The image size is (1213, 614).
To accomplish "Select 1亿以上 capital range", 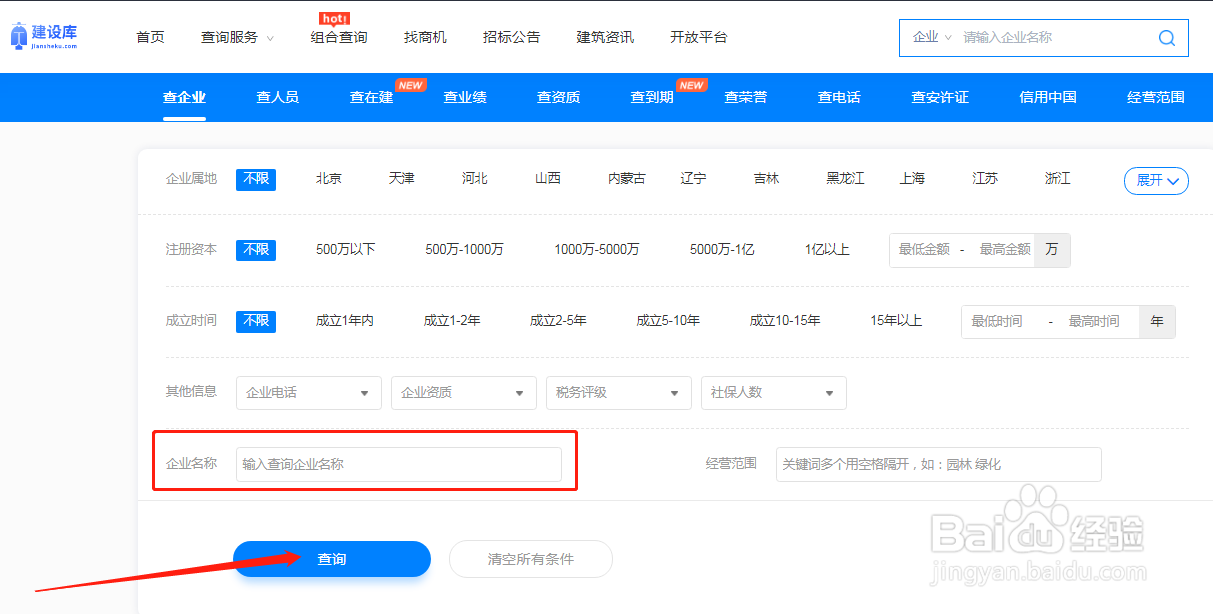I will [827, 250].
